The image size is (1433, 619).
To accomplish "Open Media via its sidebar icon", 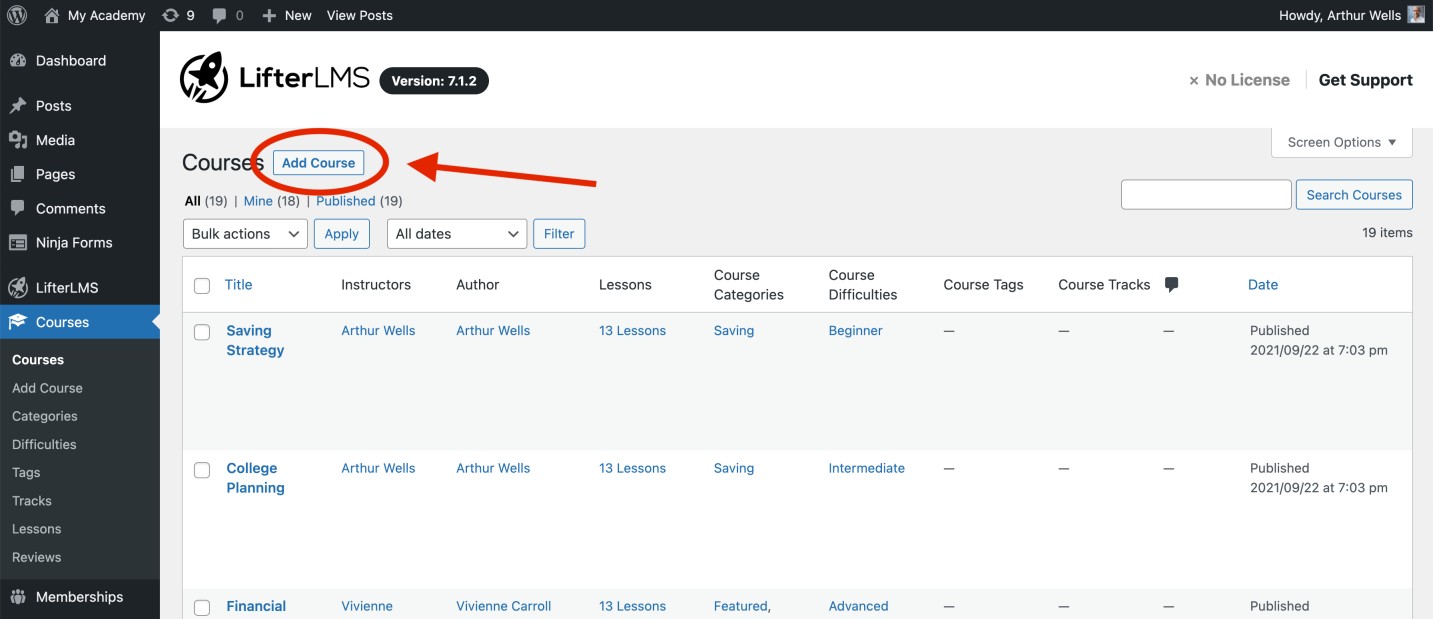I will click(x=17, y=140).
